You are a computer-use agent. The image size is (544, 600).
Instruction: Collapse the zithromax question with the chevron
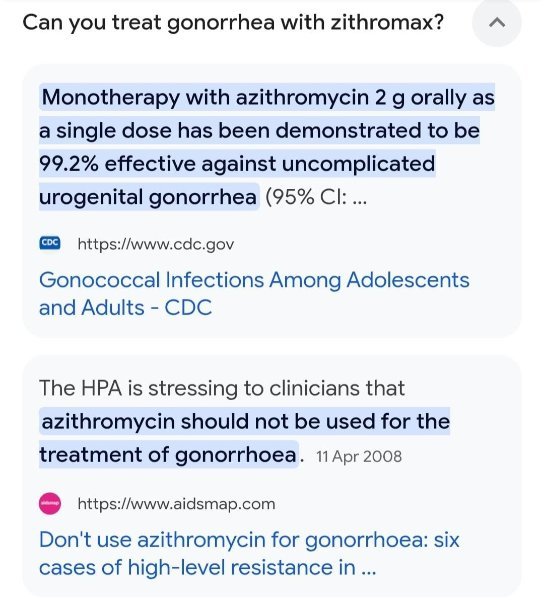click(497, 23)
